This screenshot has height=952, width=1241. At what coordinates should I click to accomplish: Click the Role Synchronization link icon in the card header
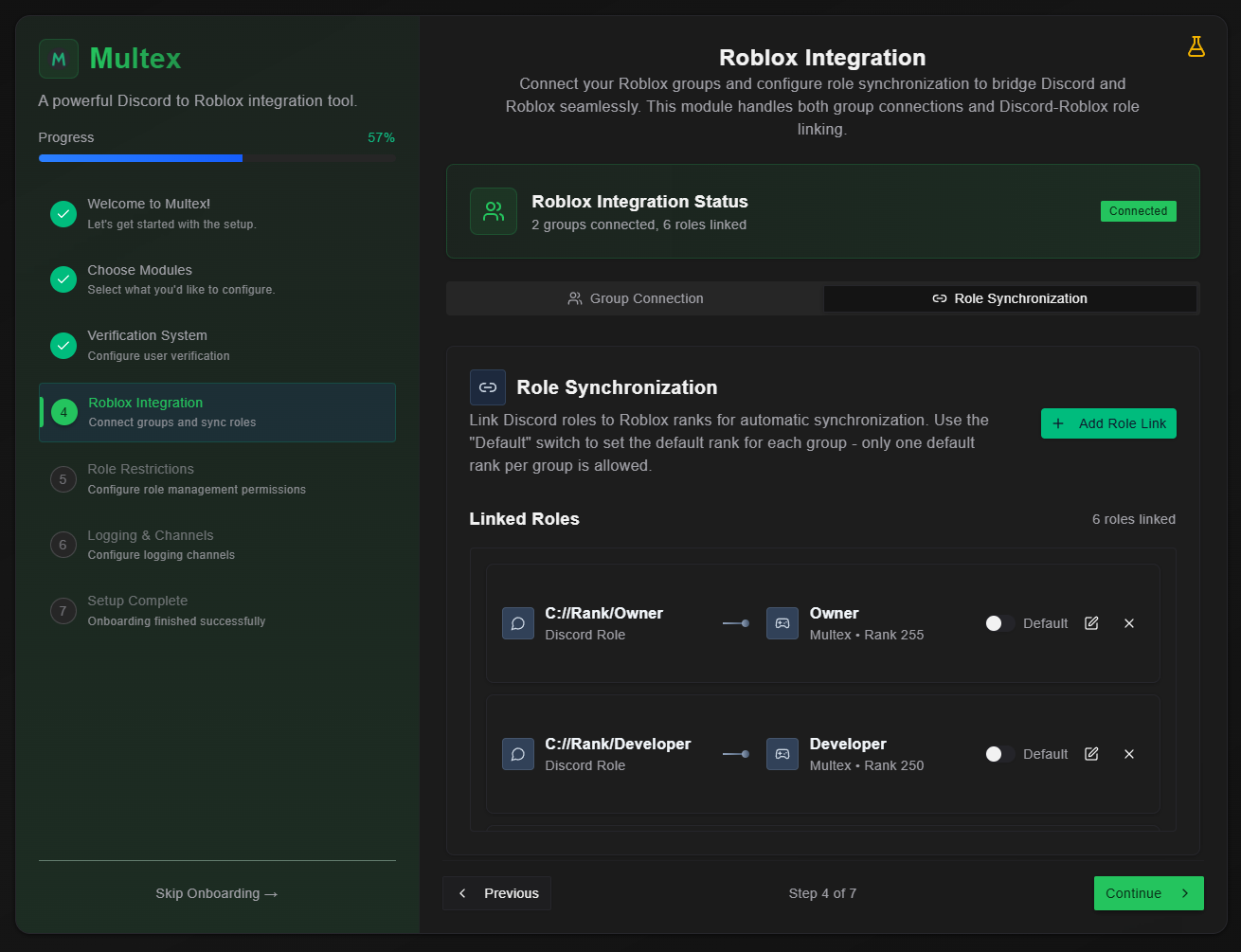click(x=488, y=387)
